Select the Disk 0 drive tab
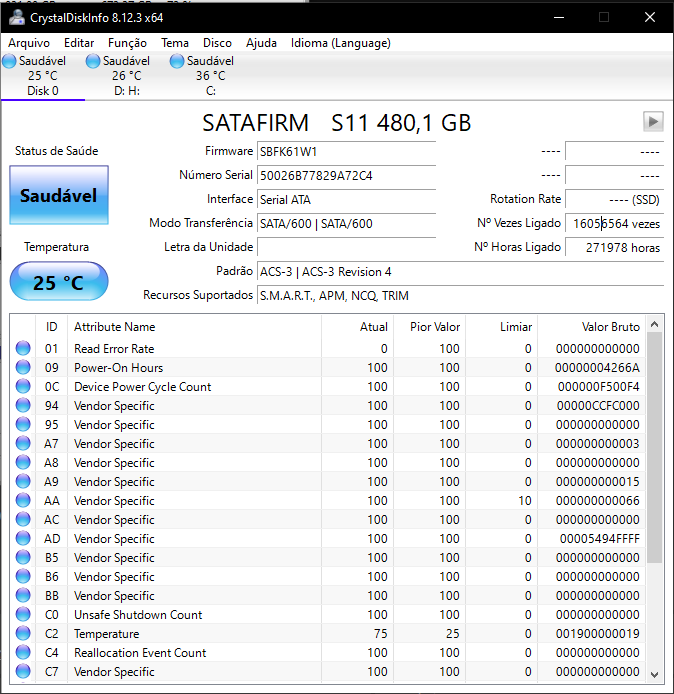This screenshot has width=674, height=694. pyautogui.click(x=43, y=76)
